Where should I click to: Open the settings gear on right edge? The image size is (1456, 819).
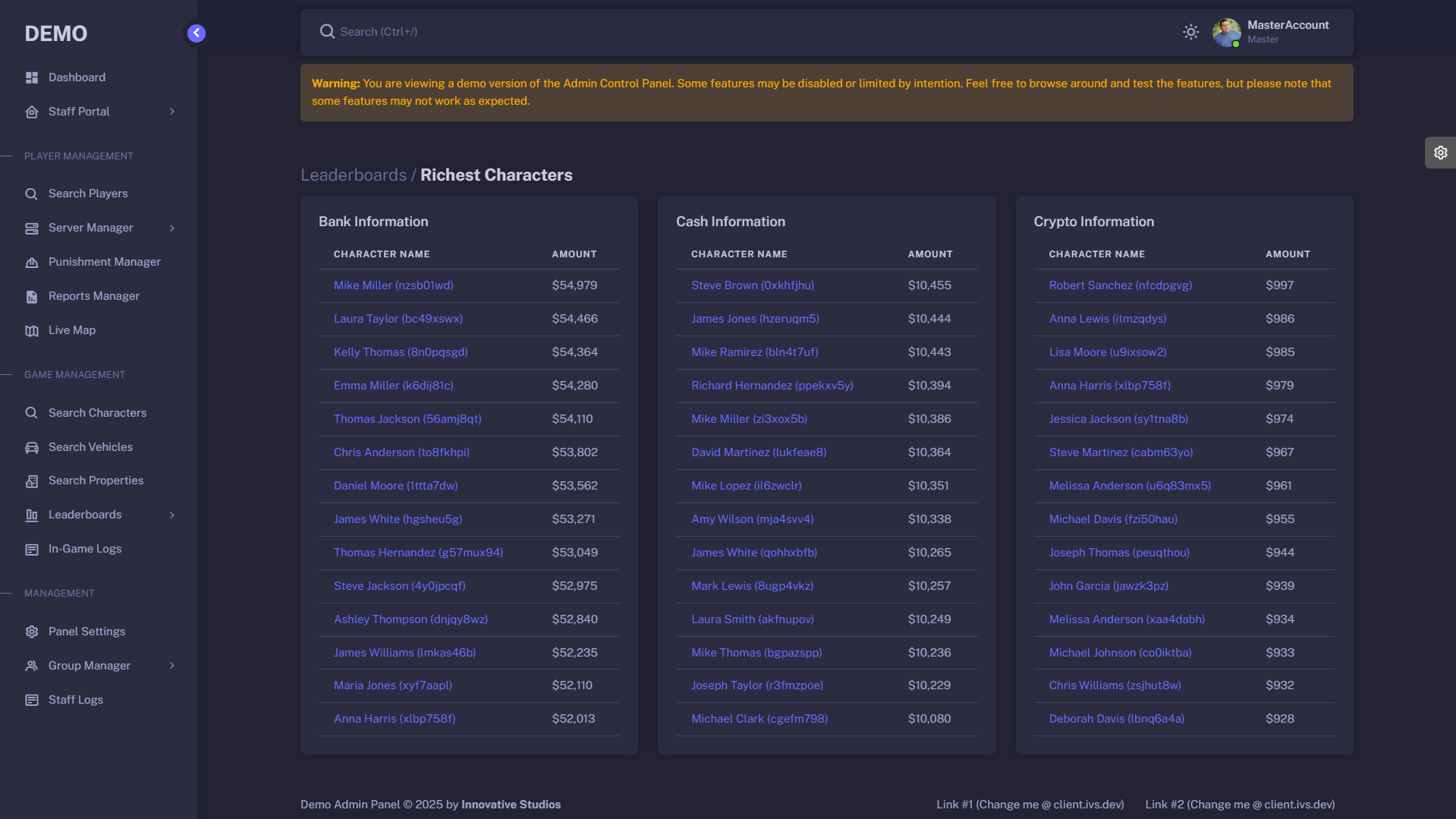1440,153
